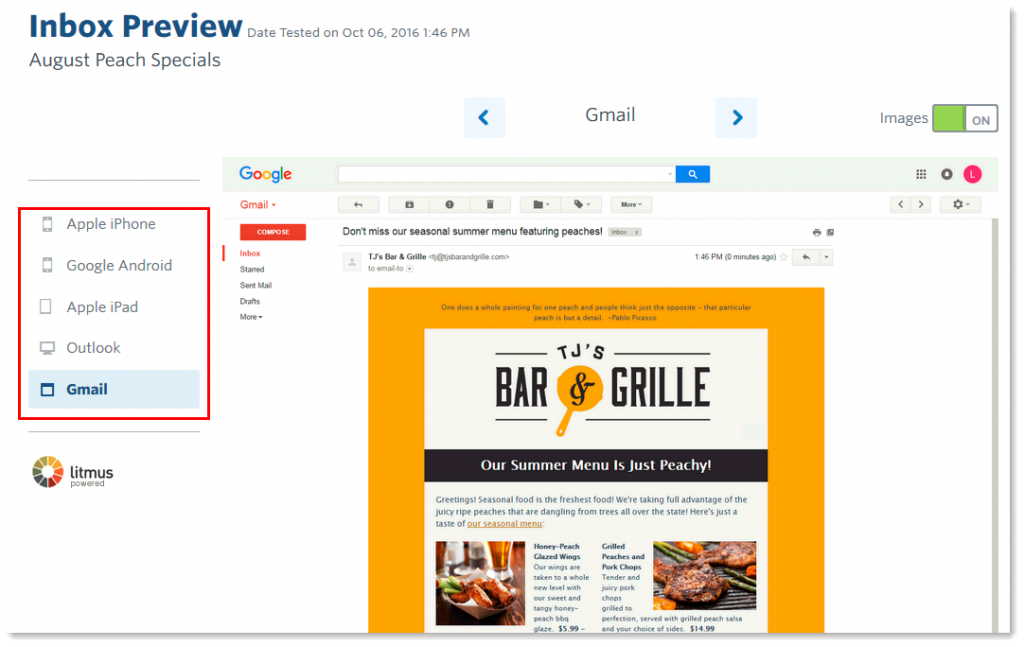Click the grilled pork chops photo
The image size is (1024, 647).
705,575
